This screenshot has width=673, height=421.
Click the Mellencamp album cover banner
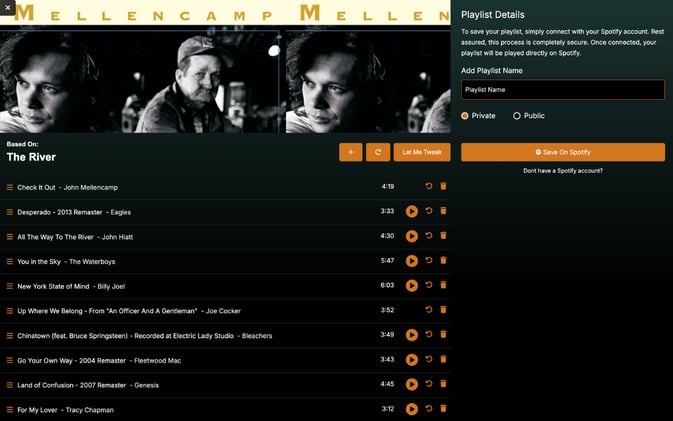(x=225, y=67)
